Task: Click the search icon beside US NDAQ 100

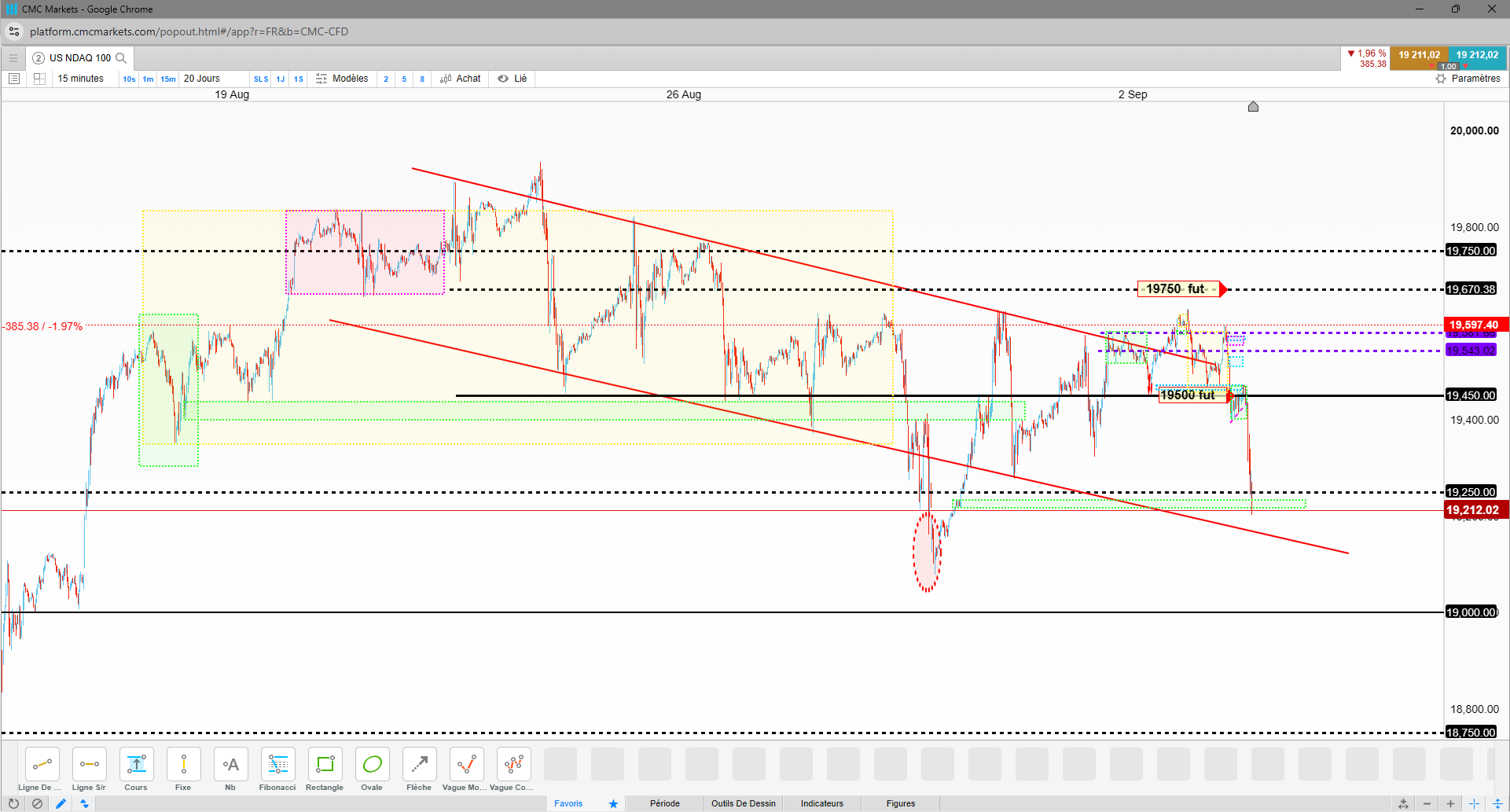Action: tap(121, 58)
